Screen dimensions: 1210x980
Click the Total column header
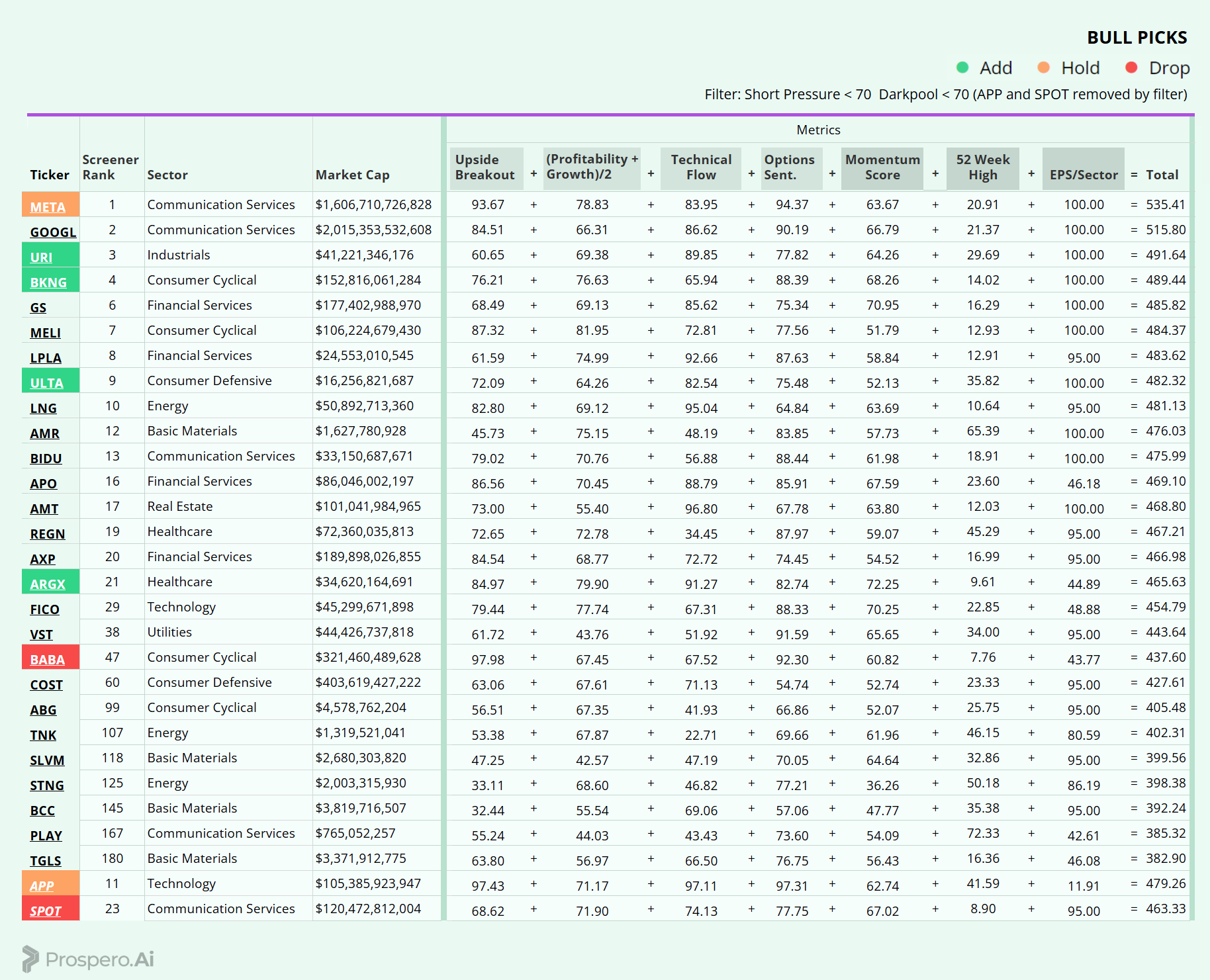pyautogui.click(x=1162, y=175)
